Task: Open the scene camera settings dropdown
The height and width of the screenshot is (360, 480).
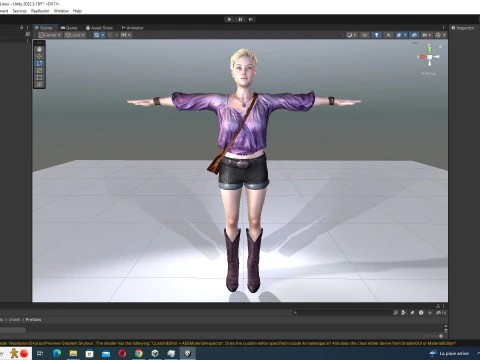Action: coord(427,35)
